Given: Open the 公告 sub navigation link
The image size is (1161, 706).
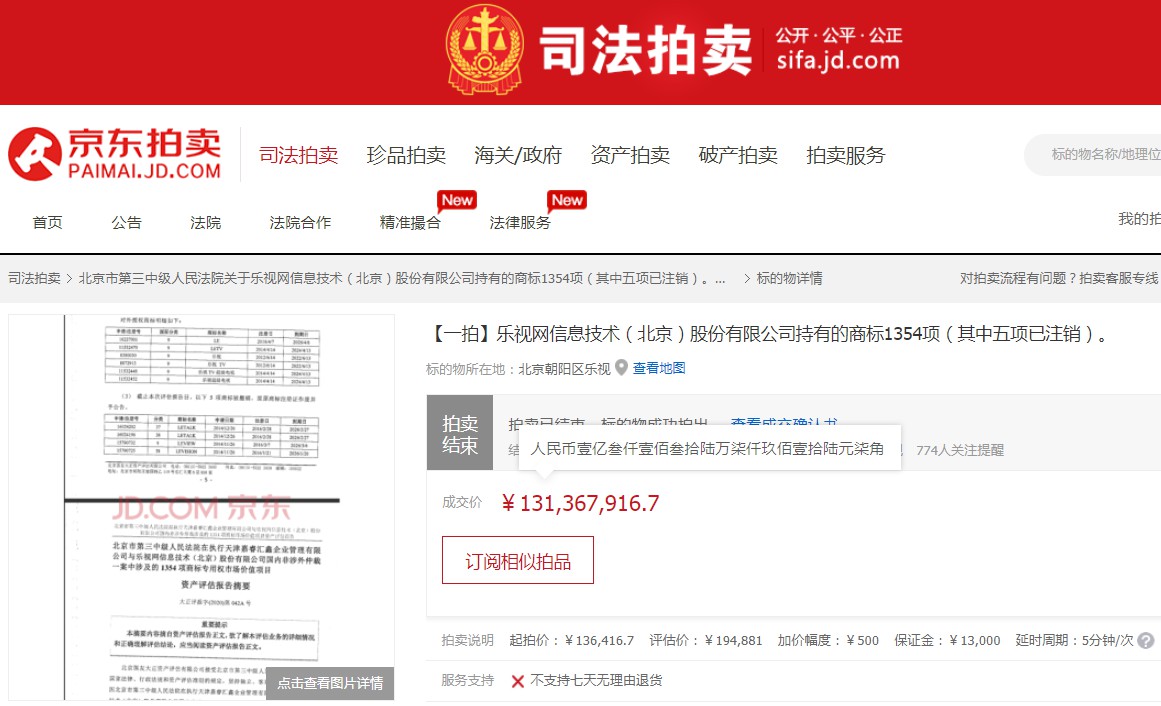Looking at the screenshot, I should click(x=127, y=222).
